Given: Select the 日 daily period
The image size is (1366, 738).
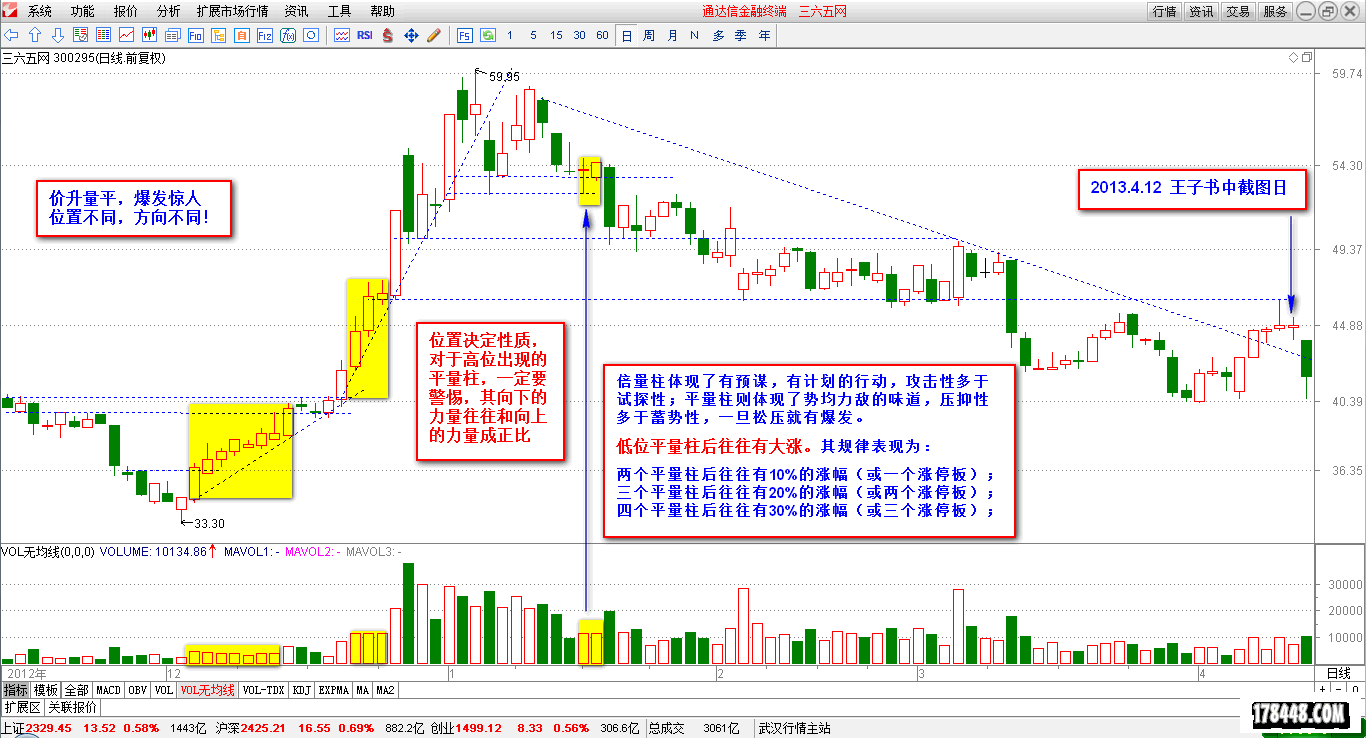Looking at the screenshot, I should [627, 35].
